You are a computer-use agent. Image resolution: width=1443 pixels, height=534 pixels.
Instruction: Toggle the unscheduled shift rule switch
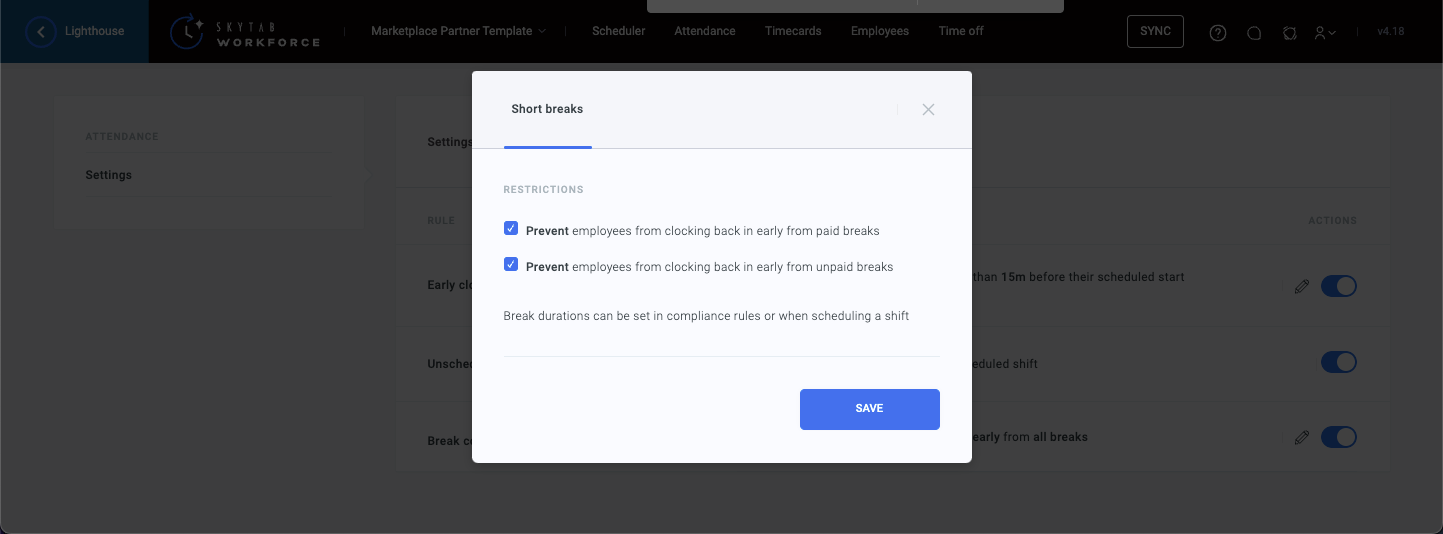coord(1338,362)
